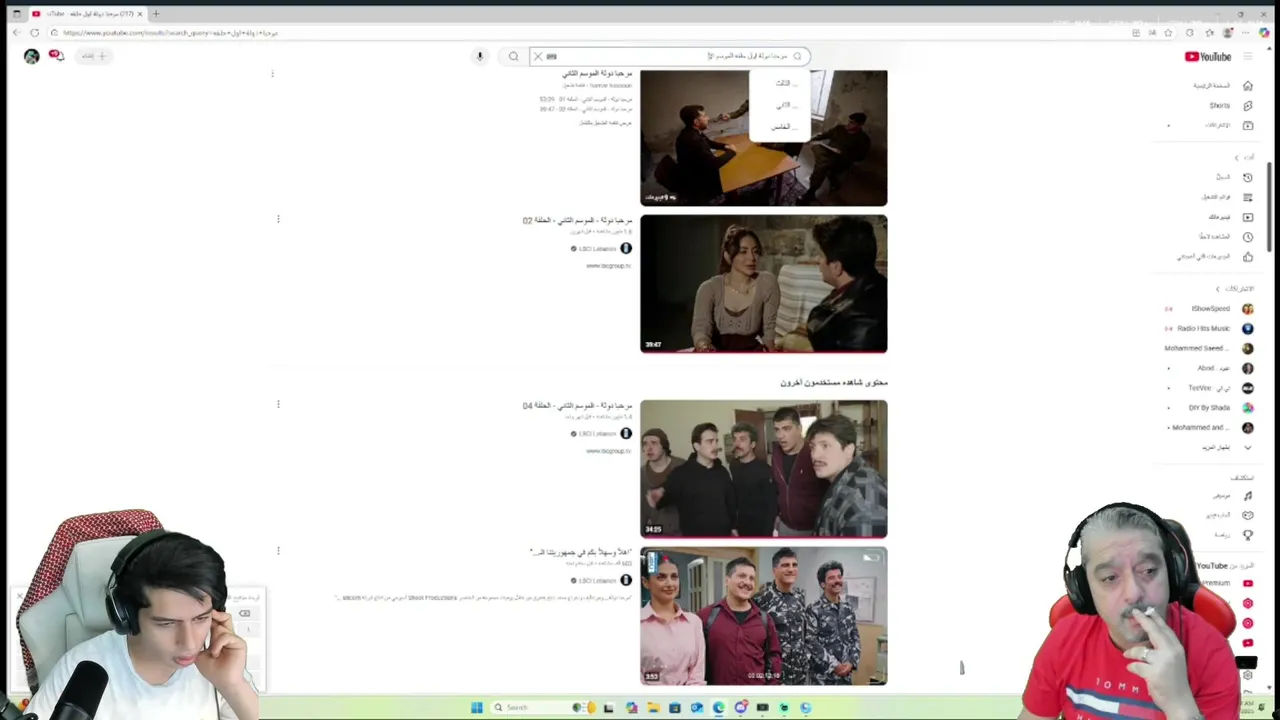This screenshot has width=1280, height=720.
Task: Open browser settings three-dot menu
Action: click(1246, 33)
